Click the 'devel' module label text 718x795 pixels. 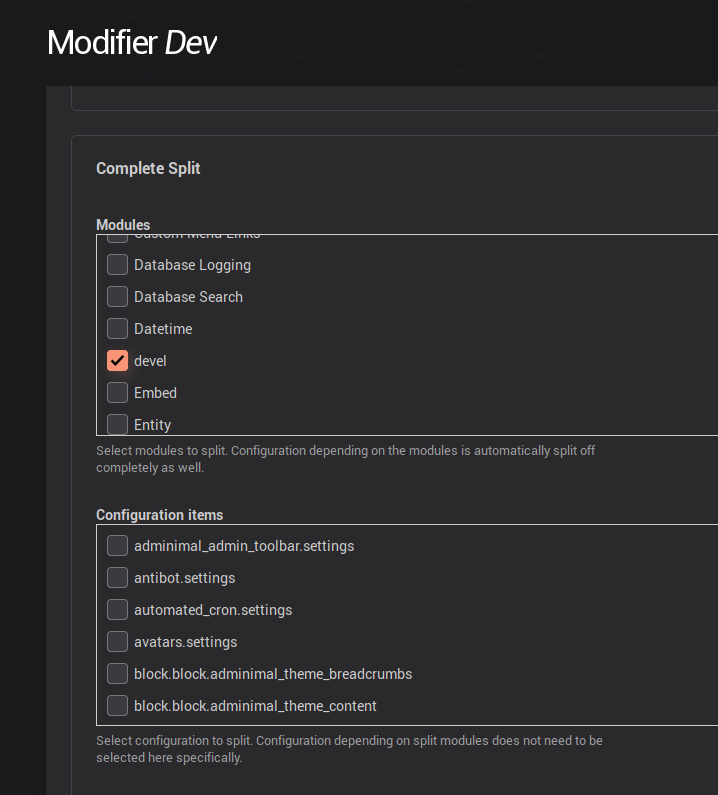(150, 361)
